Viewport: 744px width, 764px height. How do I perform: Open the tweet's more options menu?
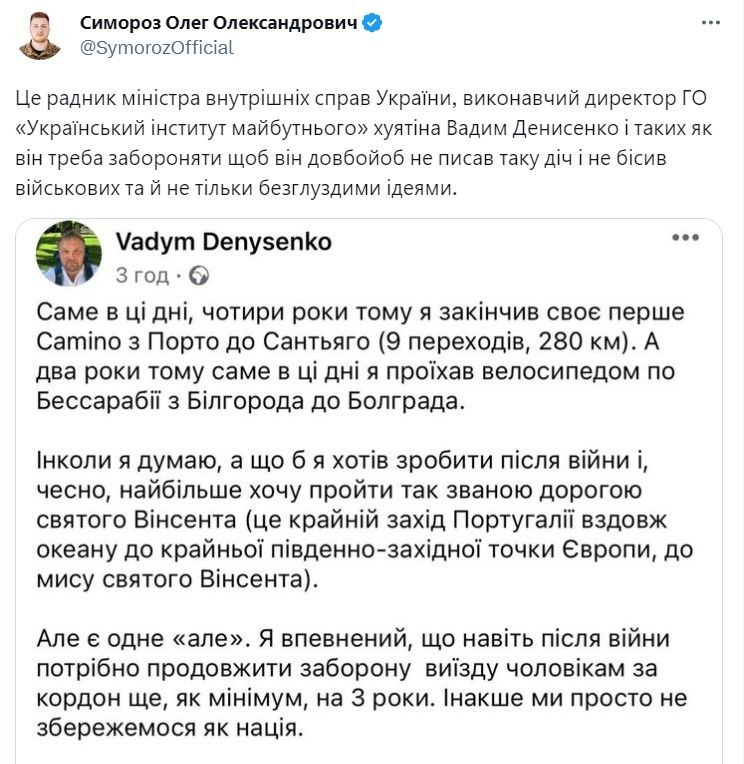click(x=710, y=22)
